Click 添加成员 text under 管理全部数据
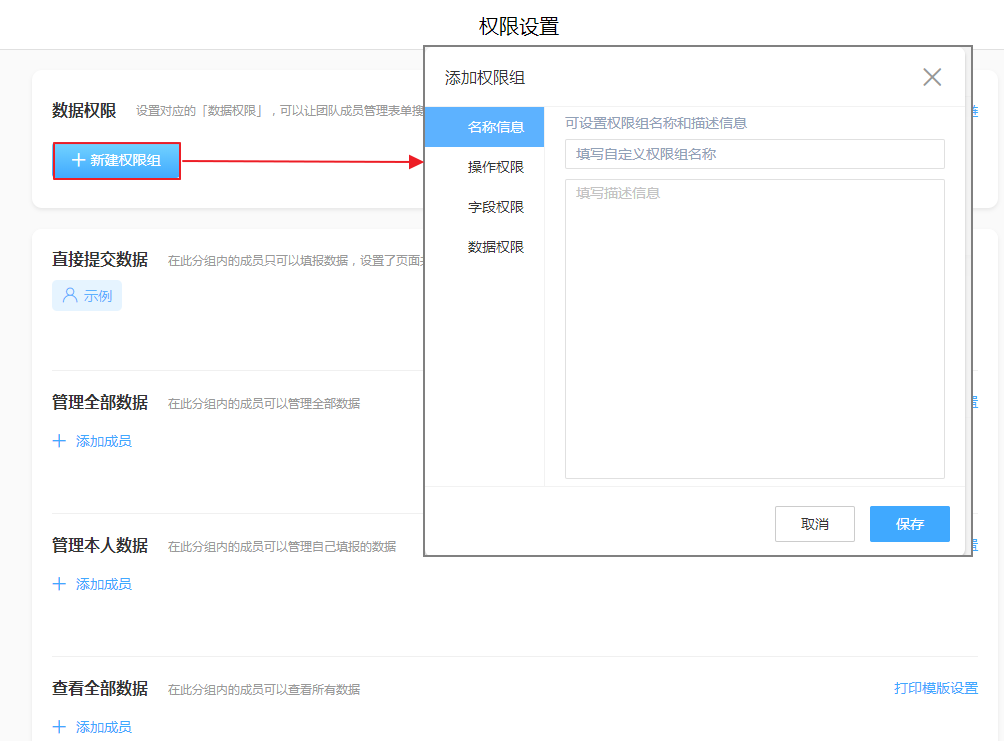Viewport: 1004px width, 741px height. (103, 441)
